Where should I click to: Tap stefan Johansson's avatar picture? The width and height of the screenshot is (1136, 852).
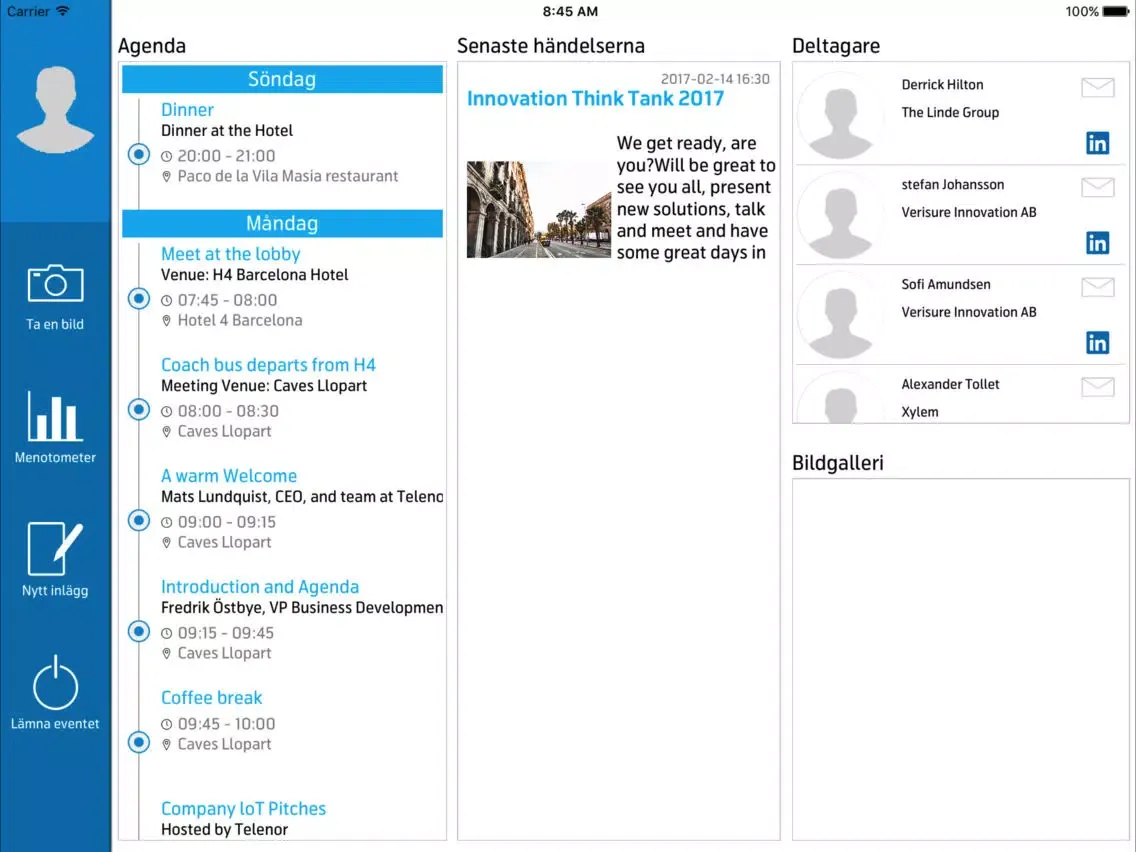coord(840,216)
